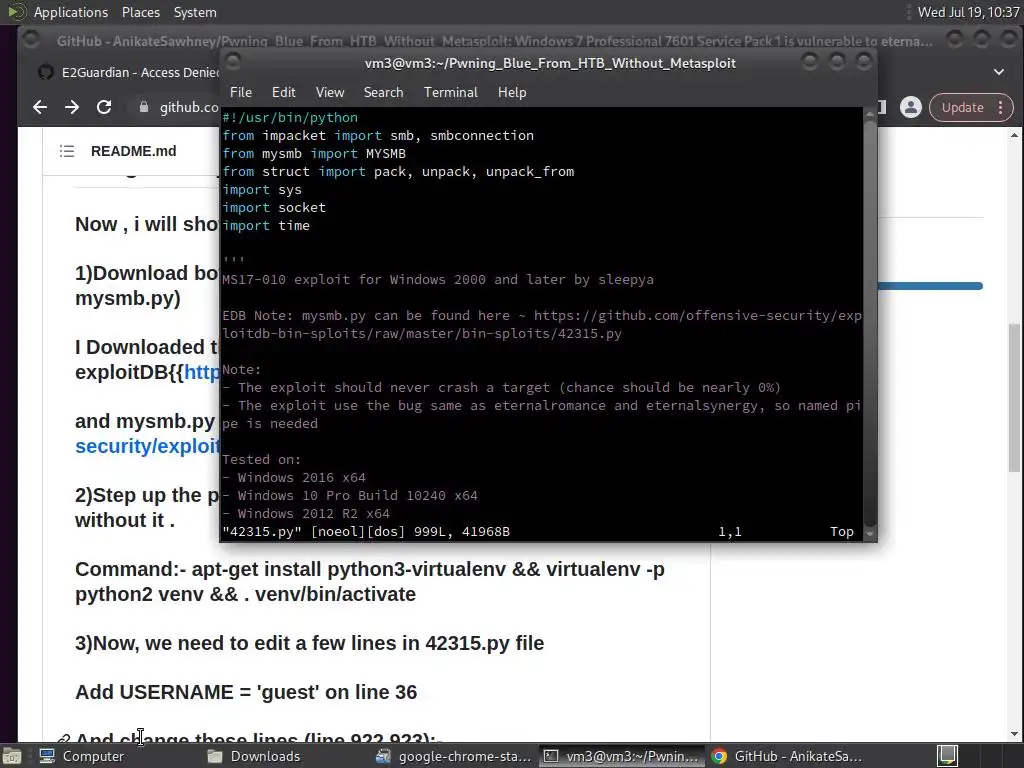Viewport: 1024px width, 768px height.
Task: Open the terminal Edit menu
Action: [283, 92]
